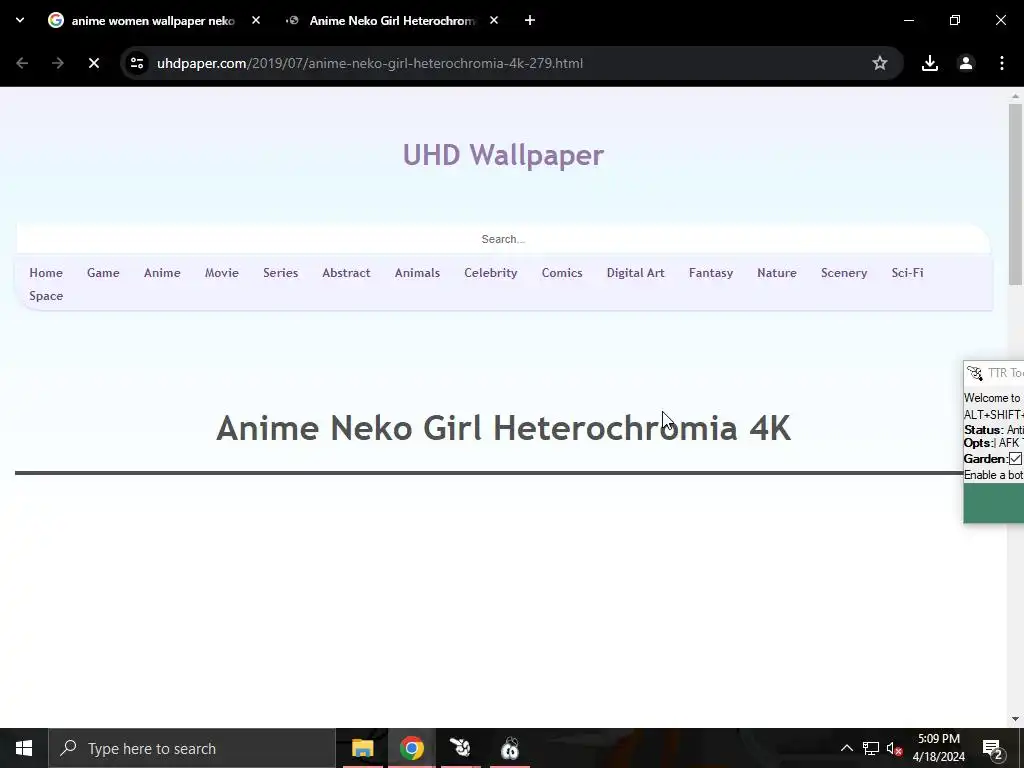The height and width of the screenshot is (768, 1024).
Task: Open the Game category
Action: pos(103,273)
